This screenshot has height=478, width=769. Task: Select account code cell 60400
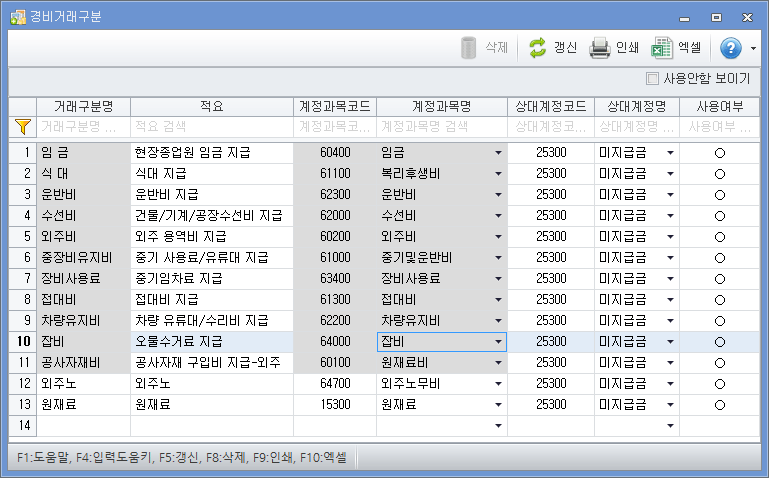pos(335,152)
